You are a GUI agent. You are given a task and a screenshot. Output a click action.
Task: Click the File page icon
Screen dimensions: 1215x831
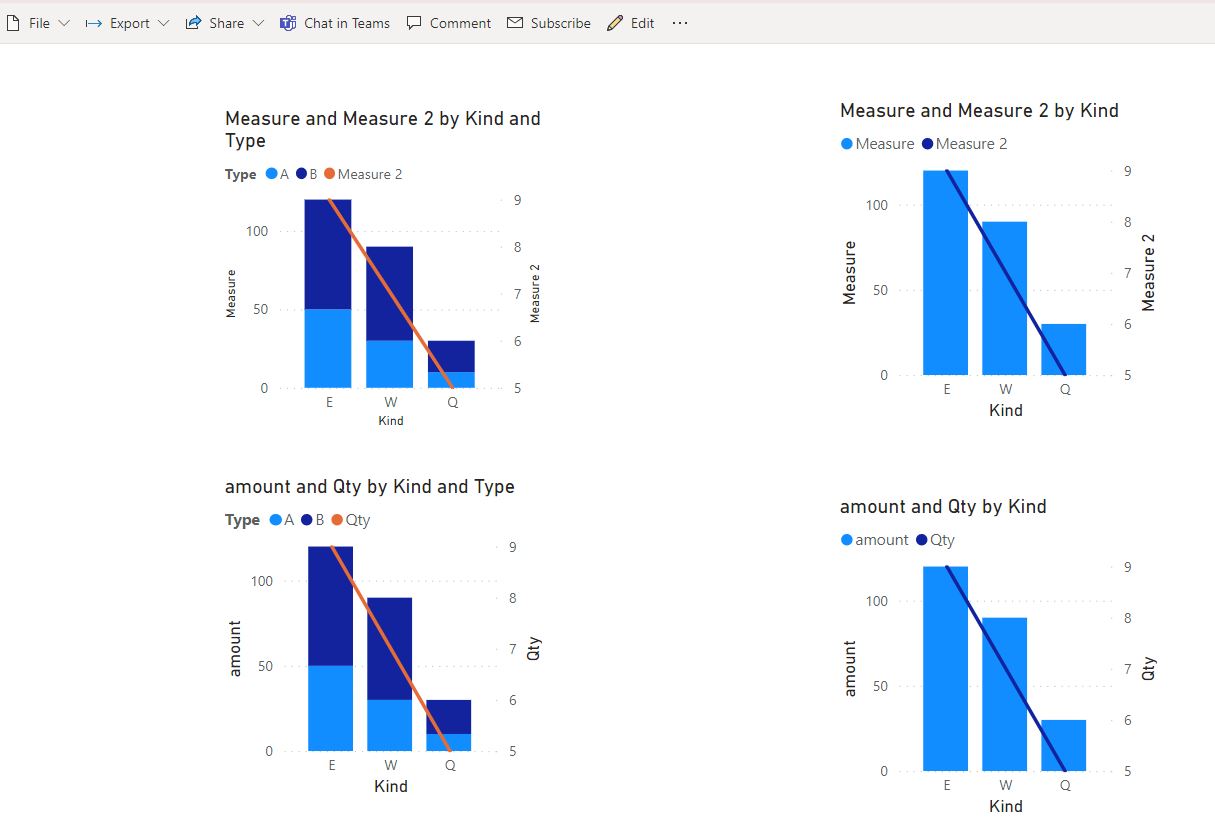14,23
